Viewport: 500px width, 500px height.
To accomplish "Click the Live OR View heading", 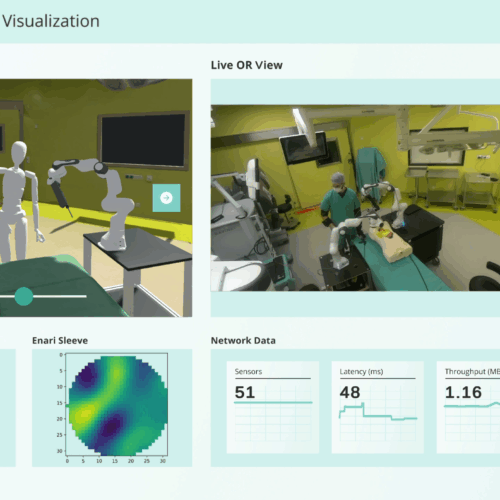I will tap(247, 65).
